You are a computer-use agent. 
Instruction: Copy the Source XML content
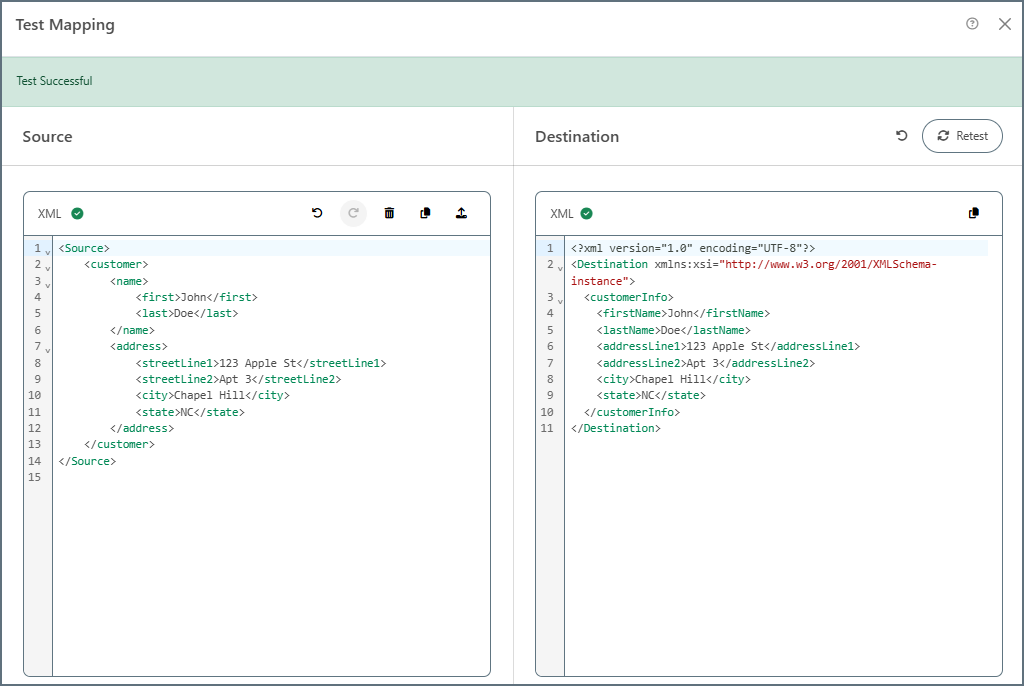point(425,213)
